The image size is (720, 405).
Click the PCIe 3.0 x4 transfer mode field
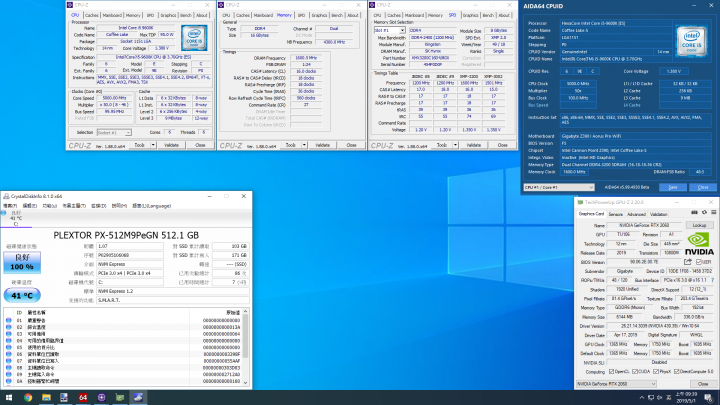pos(130,273)
